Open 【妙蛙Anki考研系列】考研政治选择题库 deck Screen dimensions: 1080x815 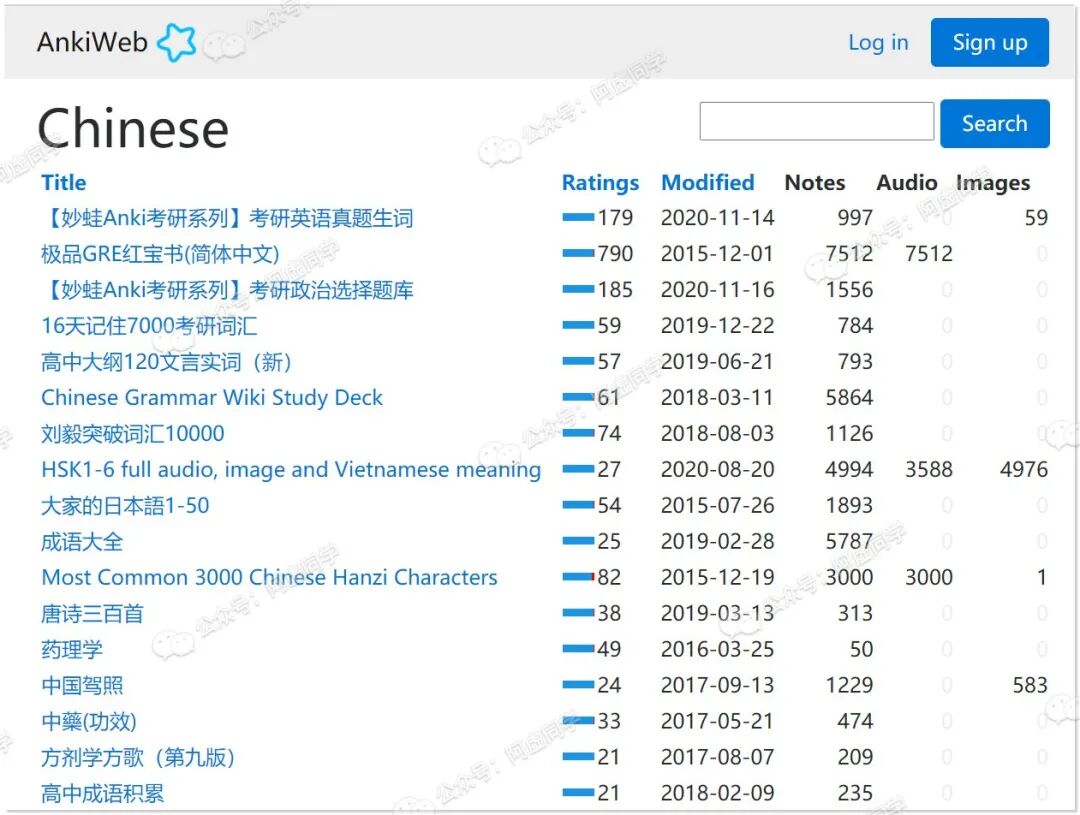(227, 290)
